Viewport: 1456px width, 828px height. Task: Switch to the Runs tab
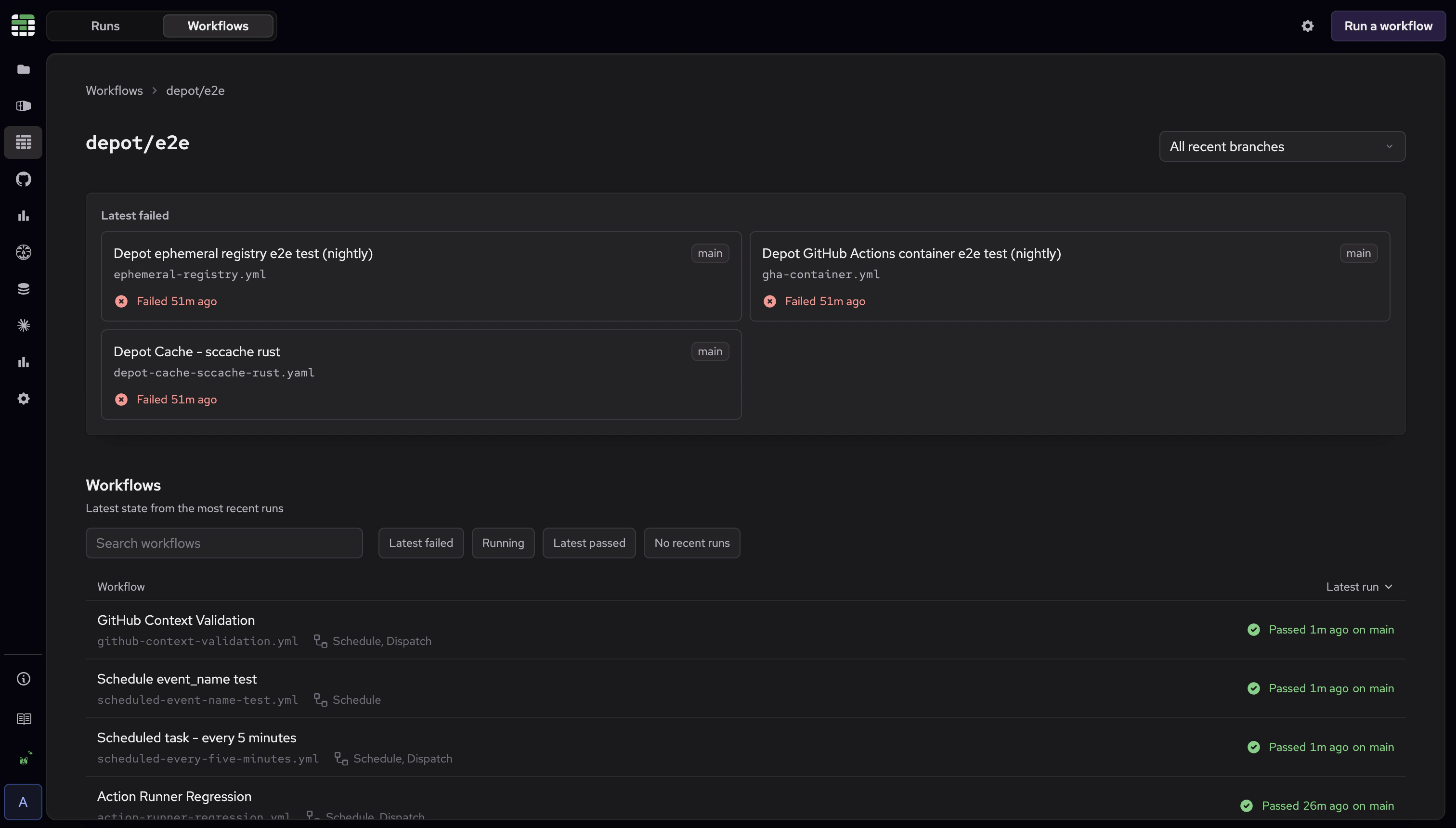click(x=105, y=26)
